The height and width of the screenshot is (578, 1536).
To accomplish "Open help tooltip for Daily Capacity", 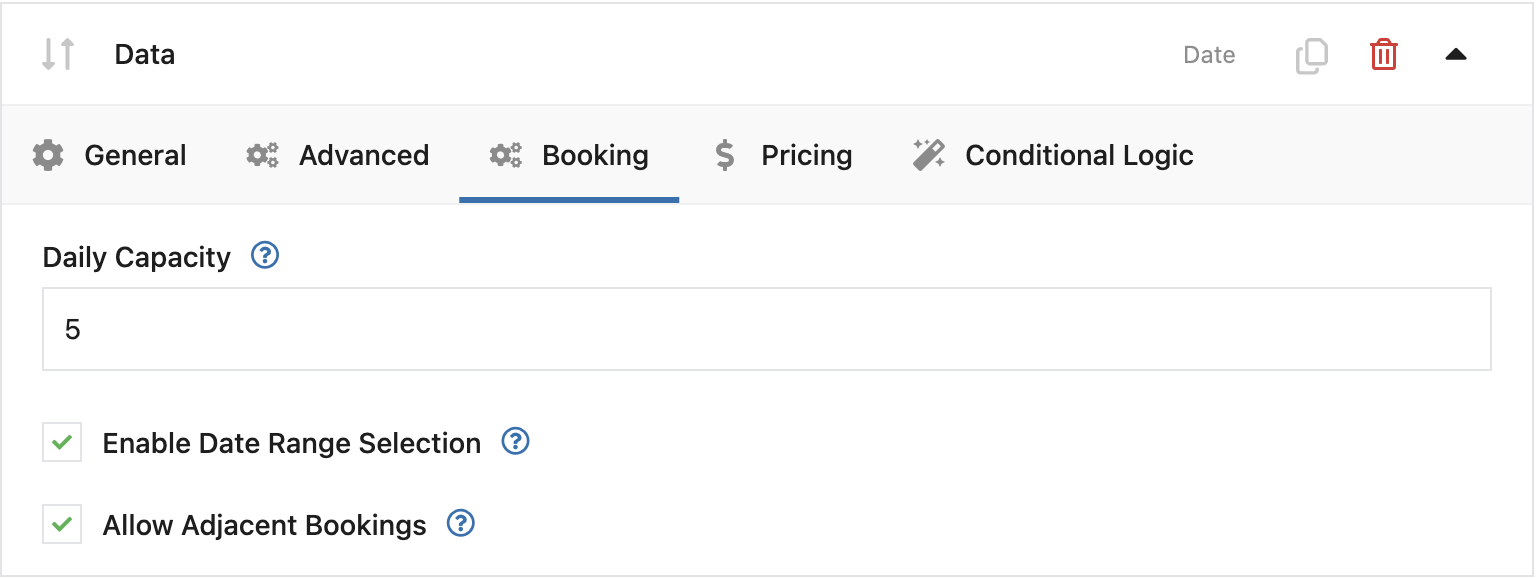I will point(265,256).
